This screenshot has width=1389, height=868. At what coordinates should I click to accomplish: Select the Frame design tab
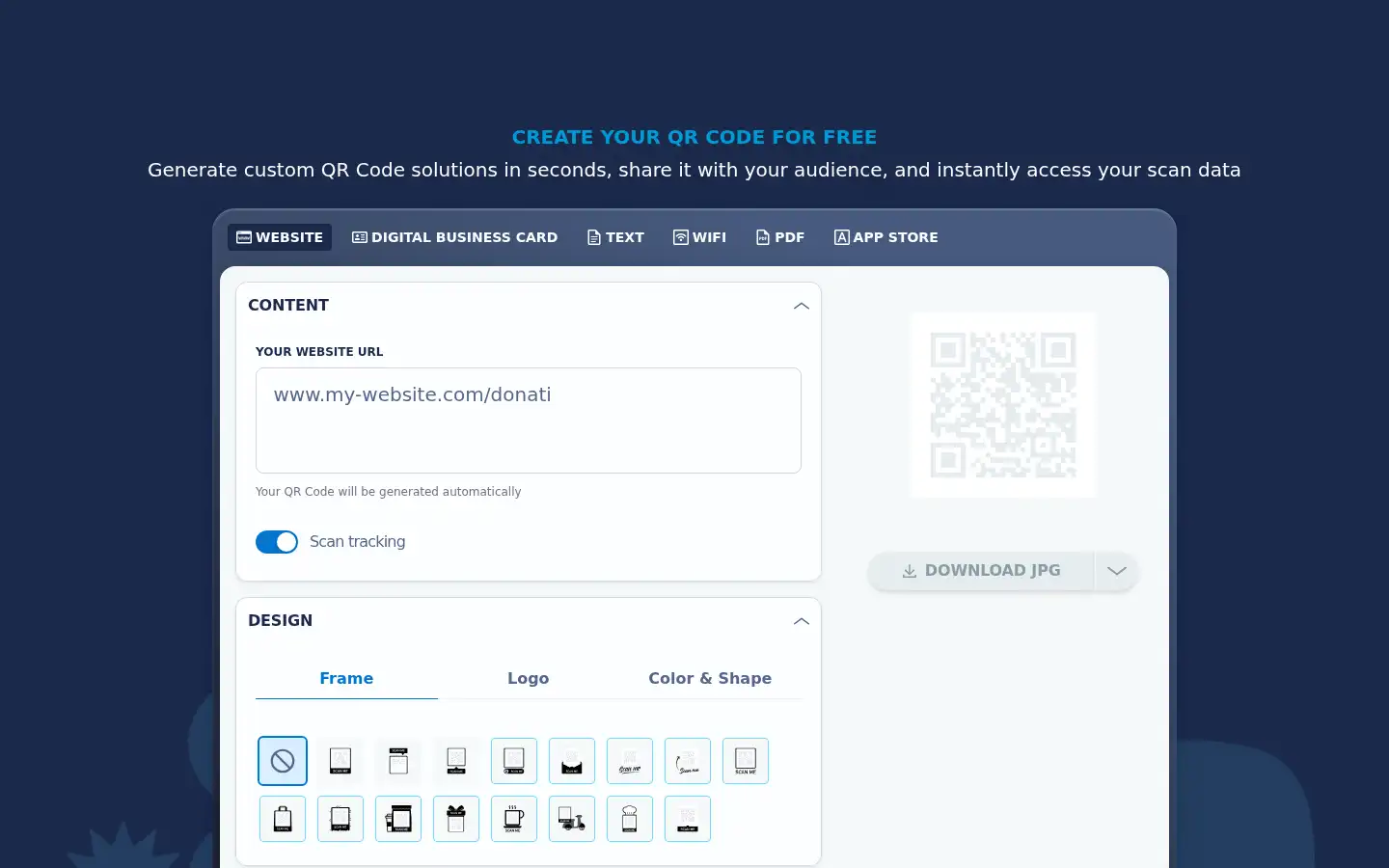click(346, 678)
